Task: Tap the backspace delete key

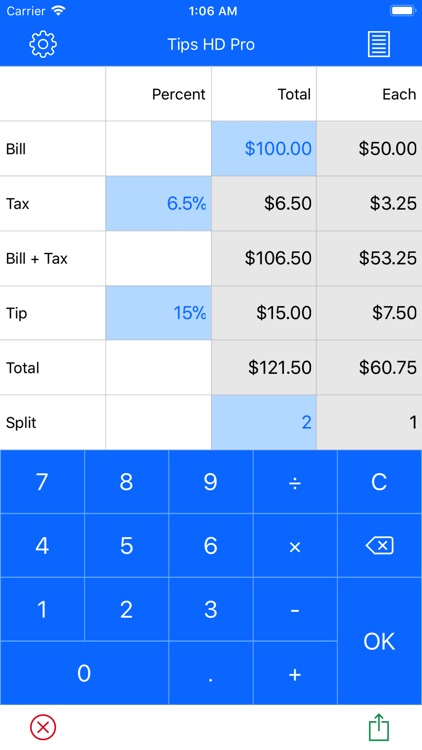Action: (380, 546)
